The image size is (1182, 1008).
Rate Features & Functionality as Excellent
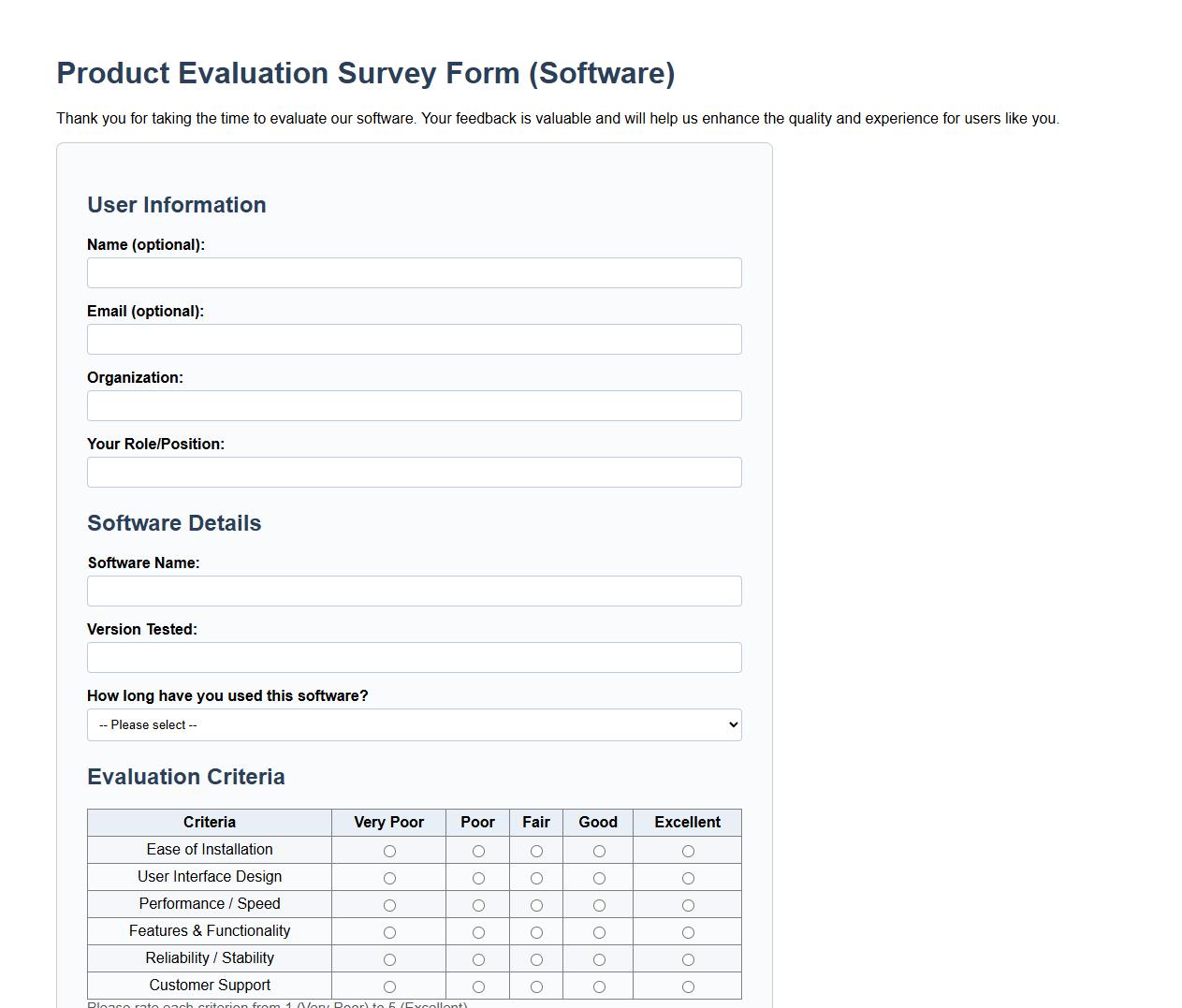688,932
